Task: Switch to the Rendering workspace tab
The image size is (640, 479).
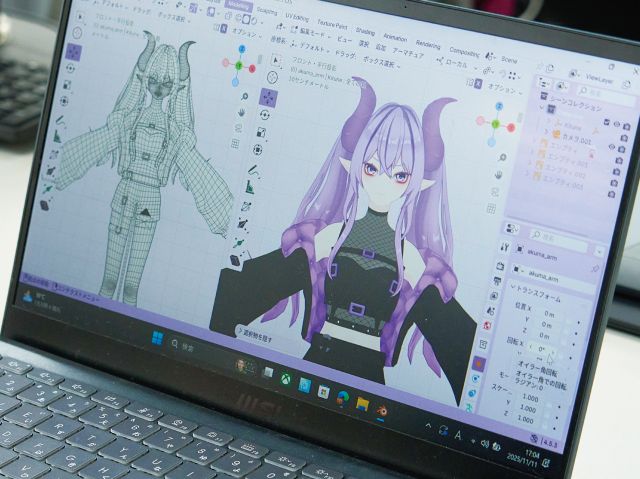Action: 428,45
